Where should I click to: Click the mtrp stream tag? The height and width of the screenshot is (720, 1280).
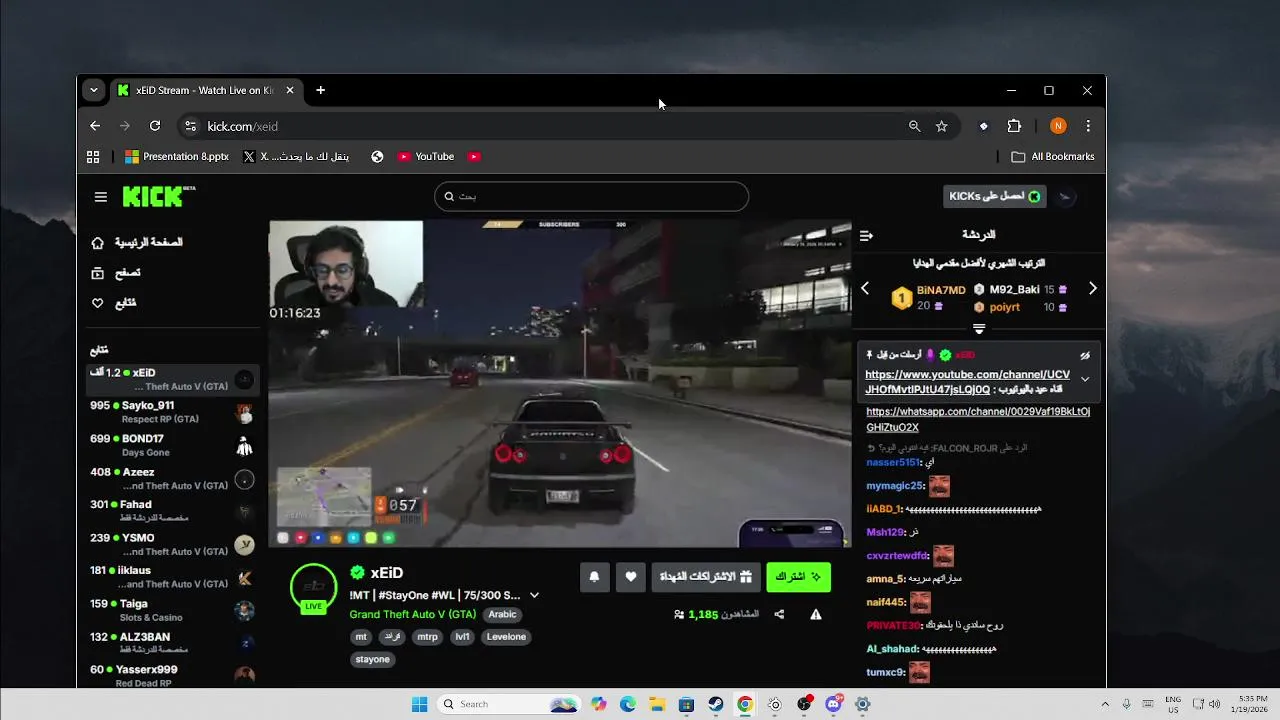427,637
